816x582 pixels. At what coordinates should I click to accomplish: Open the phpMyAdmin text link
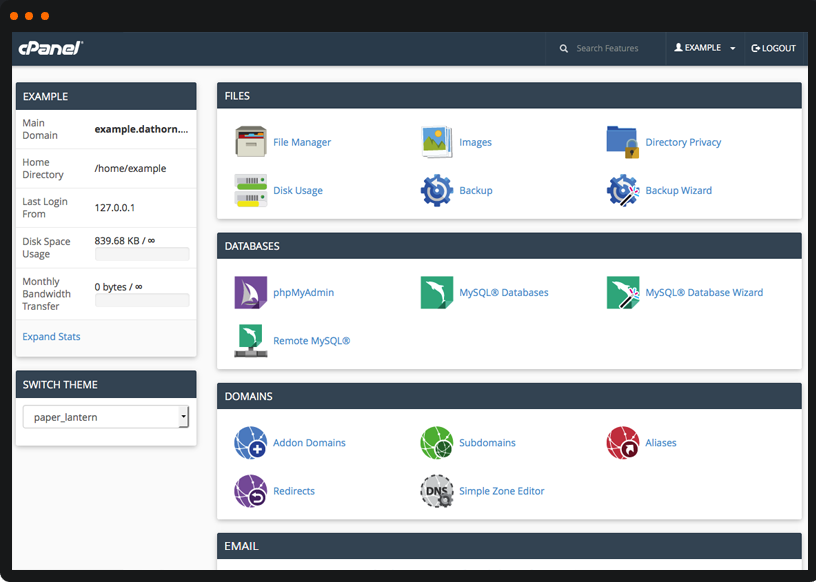(x=303, y=293)
